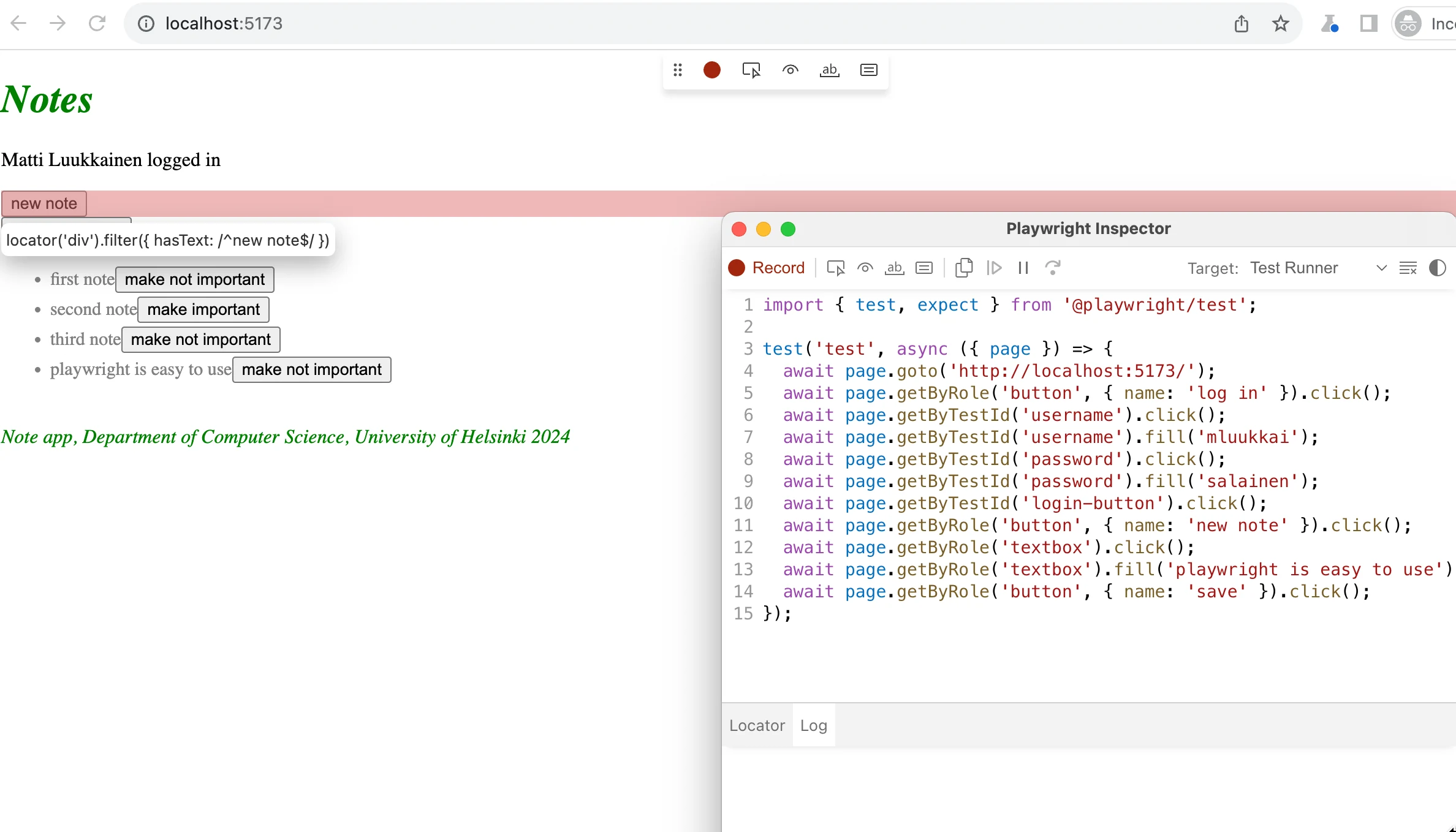Click make not important beside first note
Viewport: 1456px width, 832px height.
[195, 279]
